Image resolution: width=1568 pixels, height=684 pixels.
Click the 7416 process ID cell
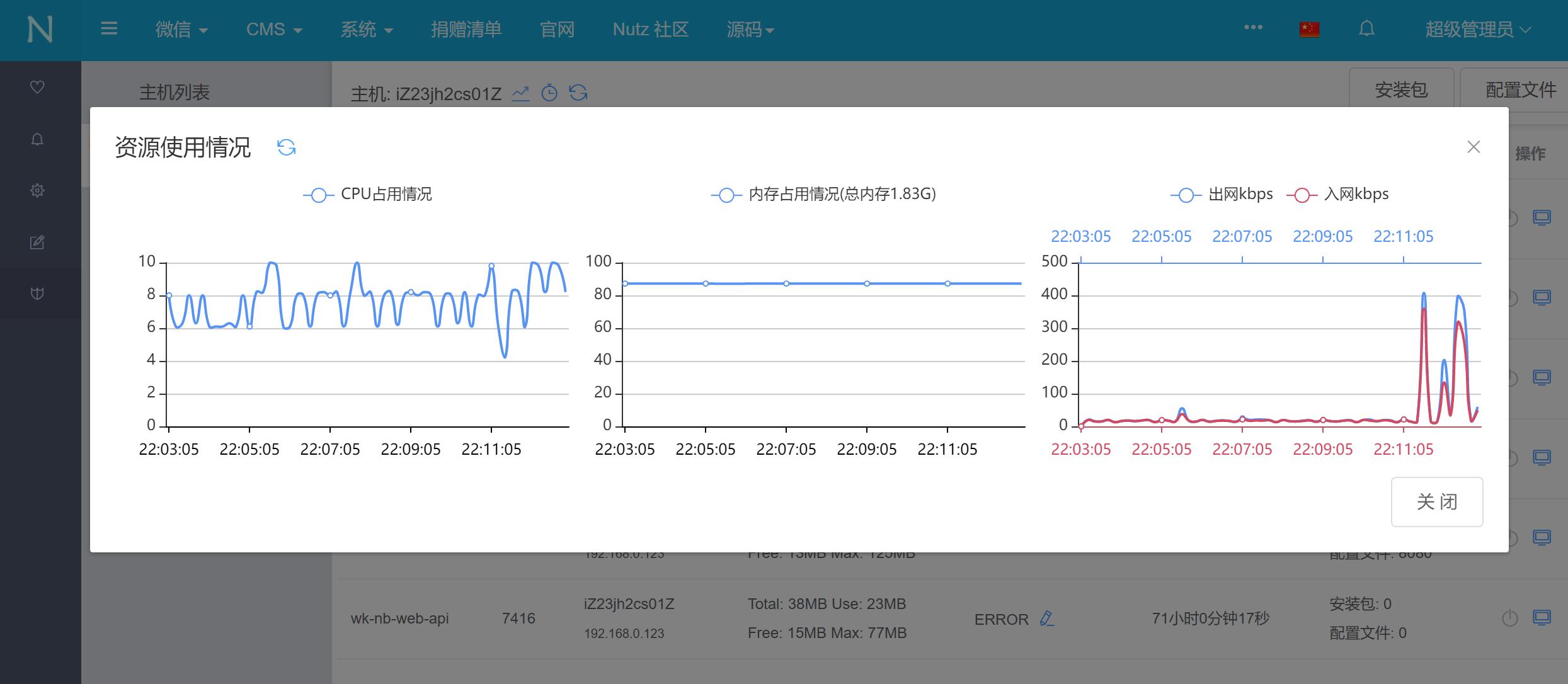(x=518, y=618)
